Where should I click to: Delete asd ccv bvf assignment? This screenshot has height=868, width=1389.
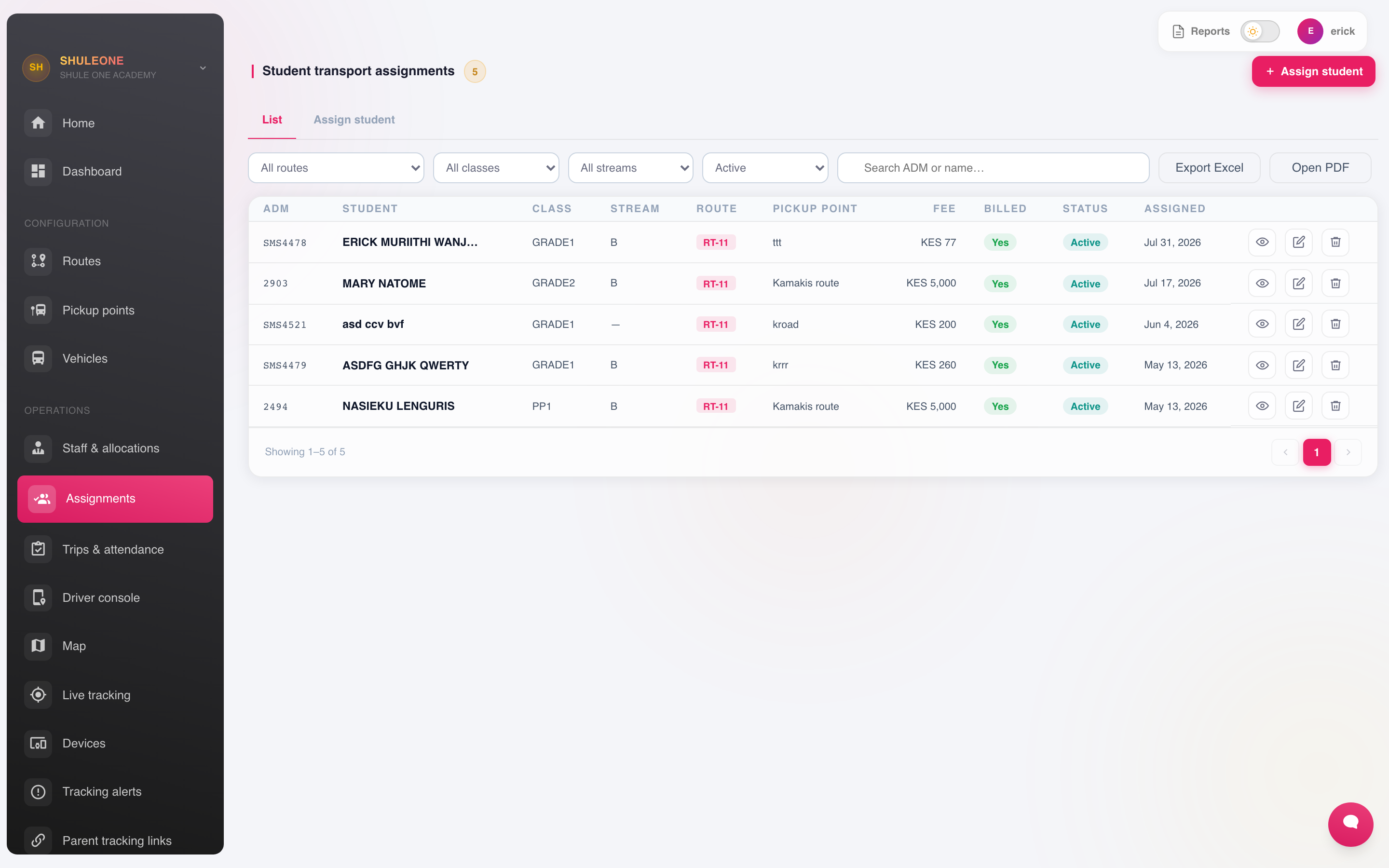coord(1335,325)
